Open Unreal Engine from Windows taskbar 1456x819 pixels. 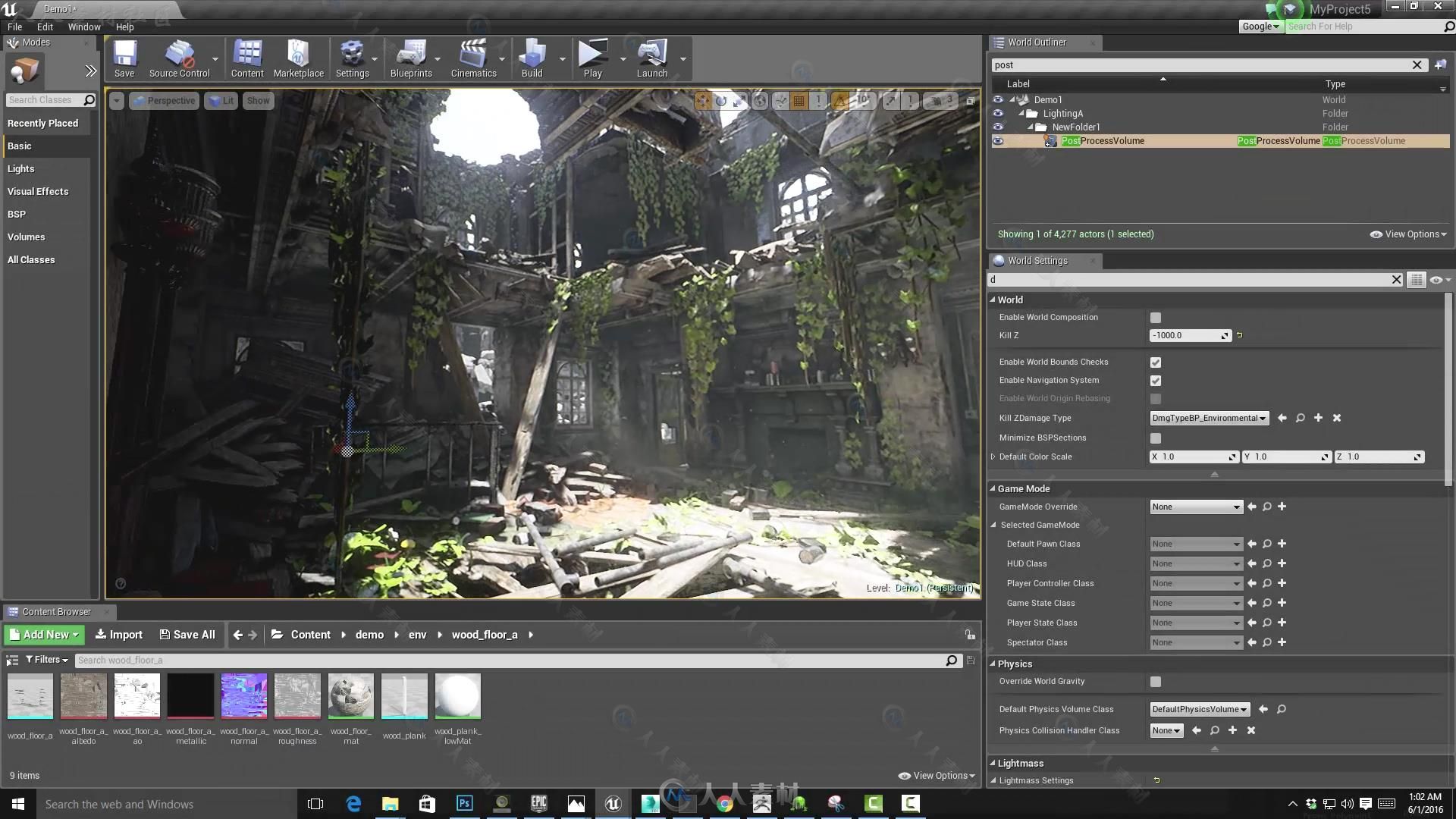click(x=613, y=804)
